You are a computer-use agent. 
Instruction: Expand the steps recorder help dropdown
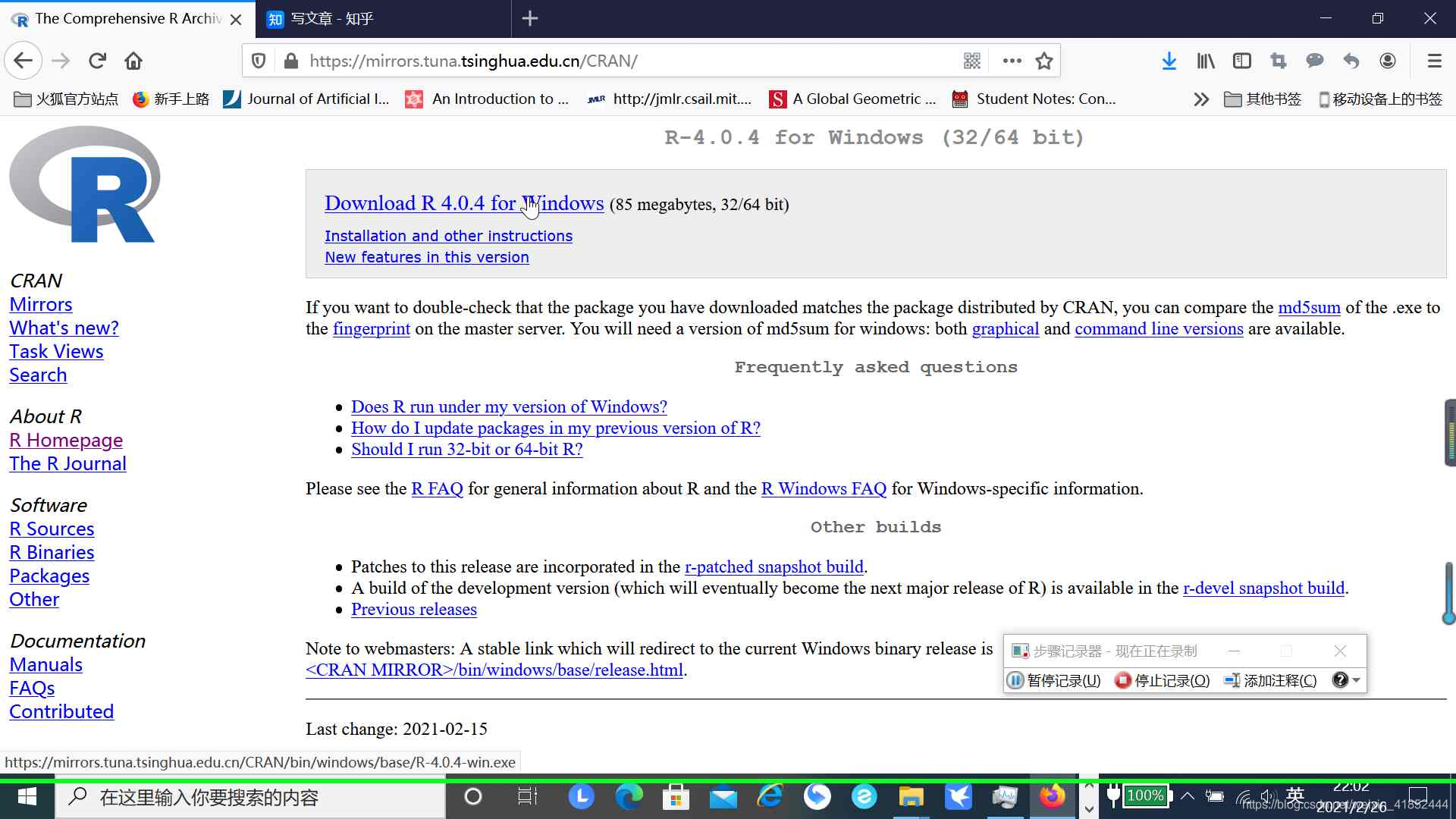(x=1356, y=680)
